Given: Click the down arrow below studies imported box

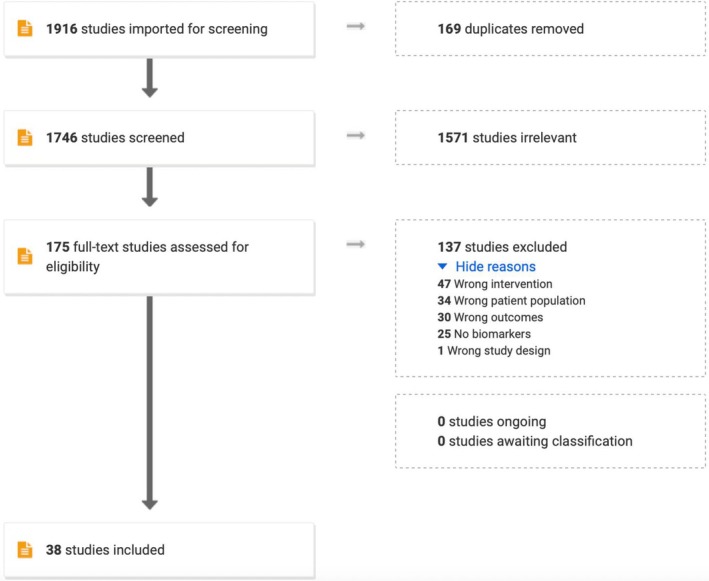Looking at the screenshot, I should [x=150, y=77].
